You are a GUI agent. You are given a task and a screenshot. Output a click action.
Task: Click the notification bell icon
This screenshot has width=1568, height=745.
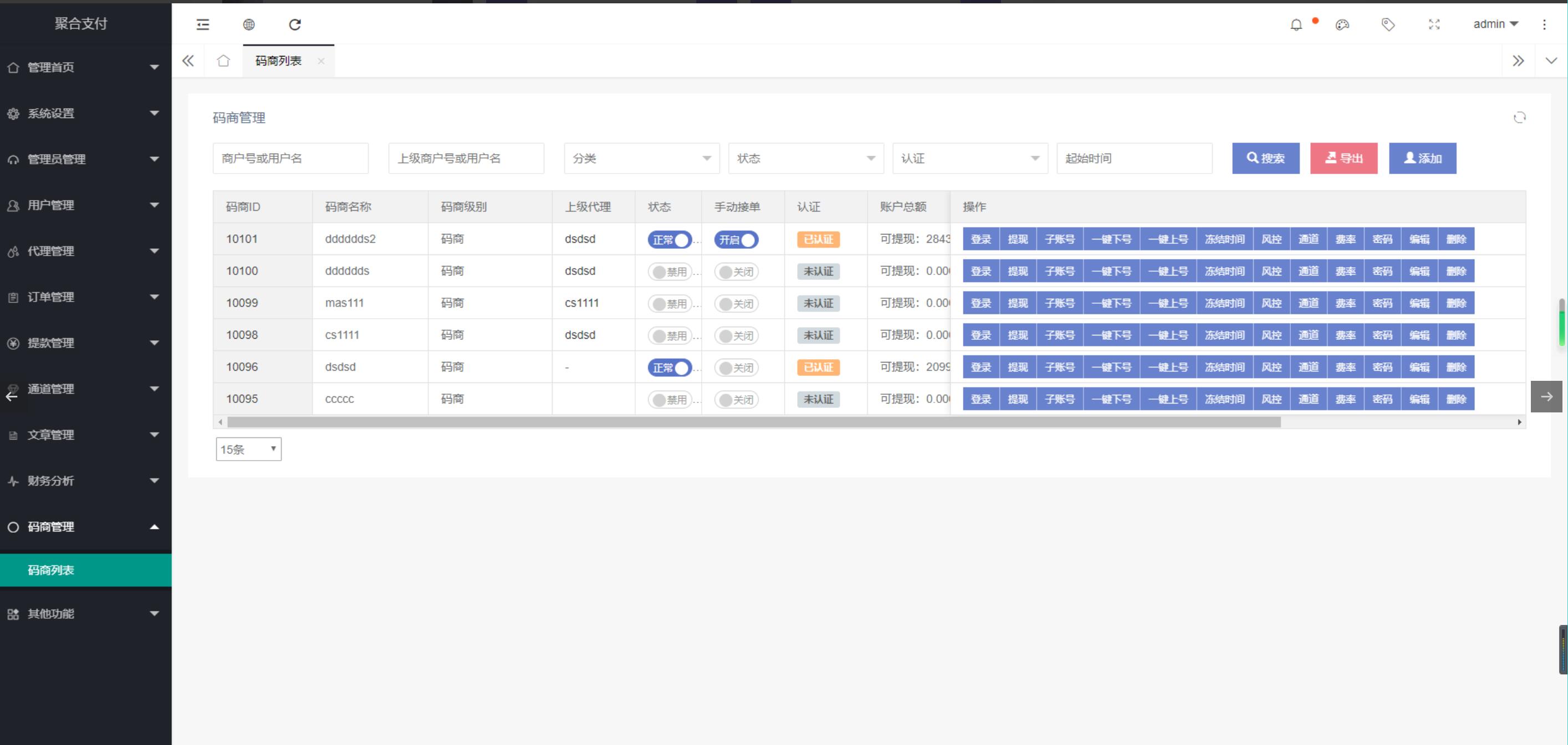tap(1296, 24)
